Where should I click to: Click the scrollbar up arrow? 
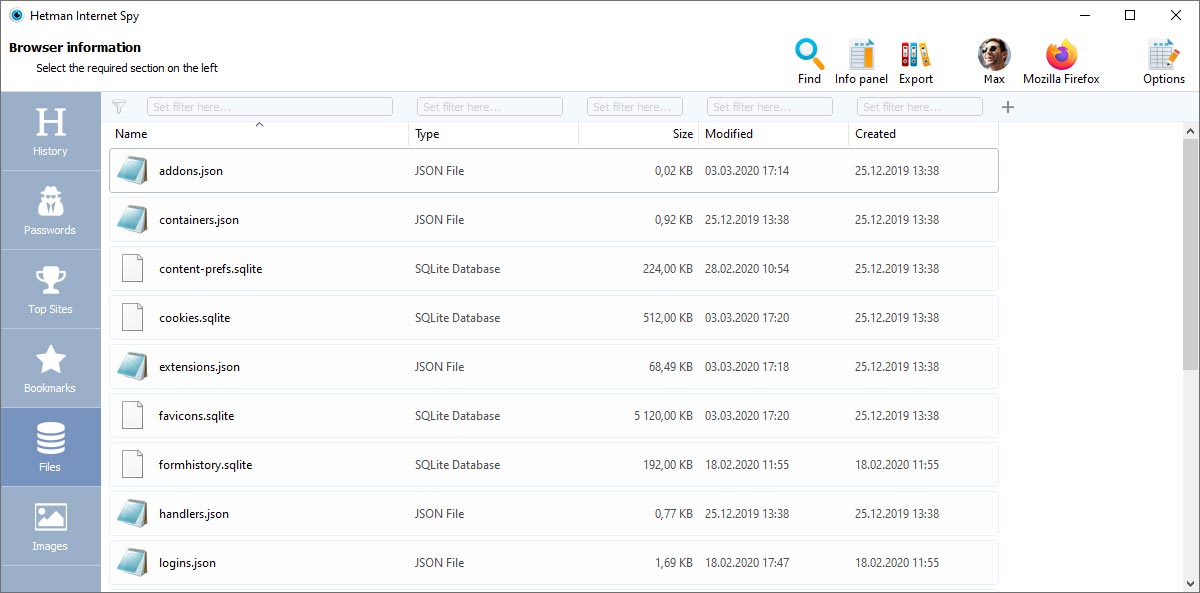pos(1191,131)
